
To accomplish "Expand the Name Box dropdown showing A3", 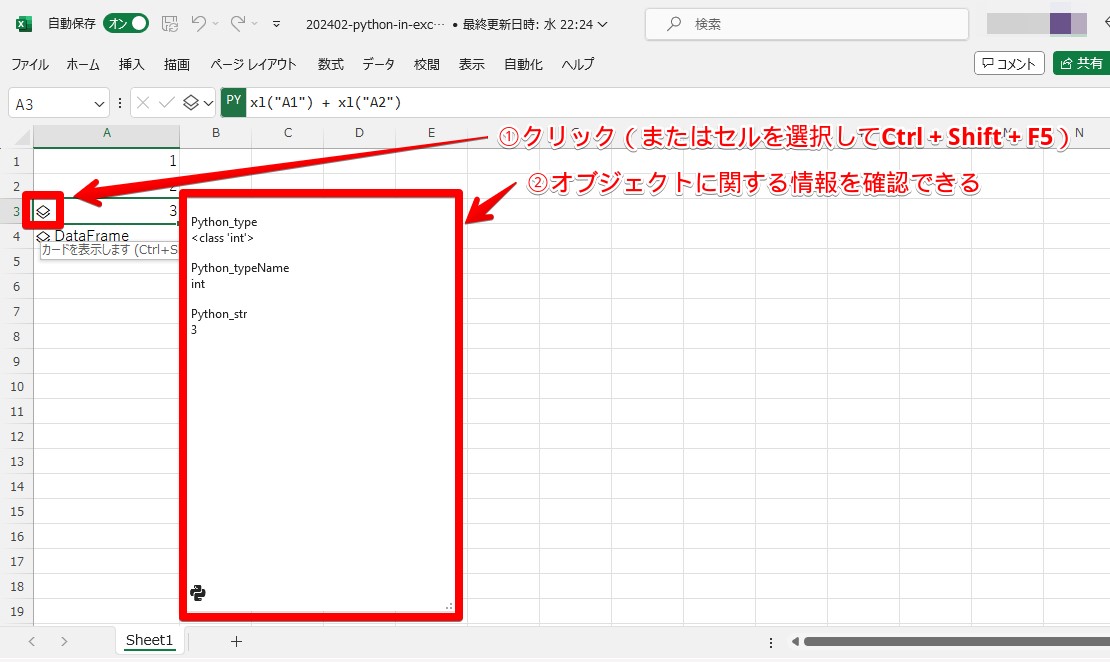I will coord(99,104).
